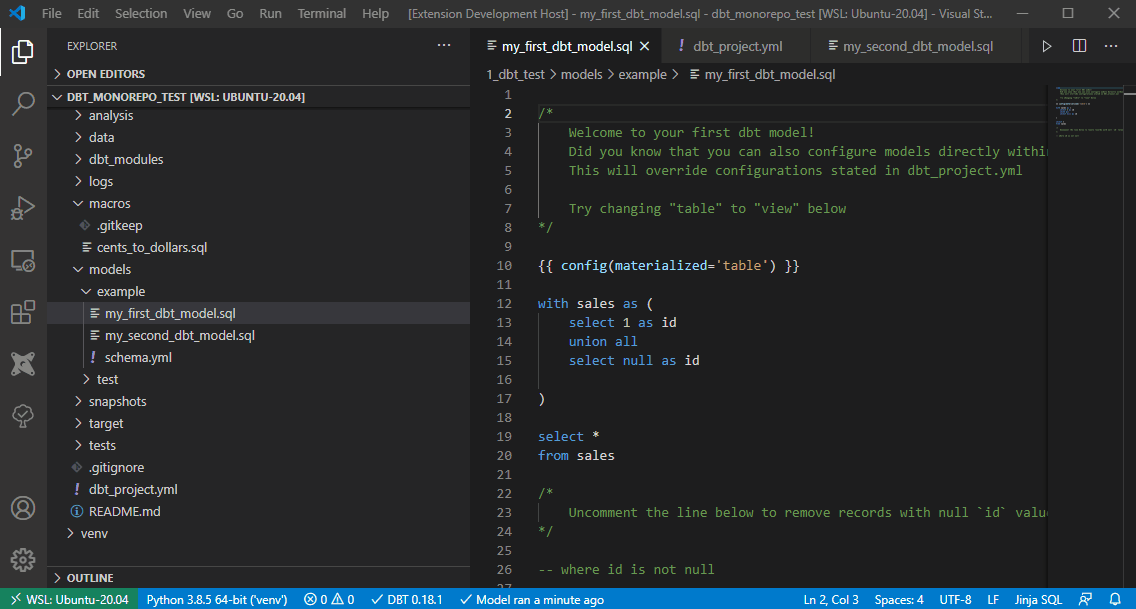Open the Search view icon
The height and width of the screenshot is (609, 1136).
22,104
